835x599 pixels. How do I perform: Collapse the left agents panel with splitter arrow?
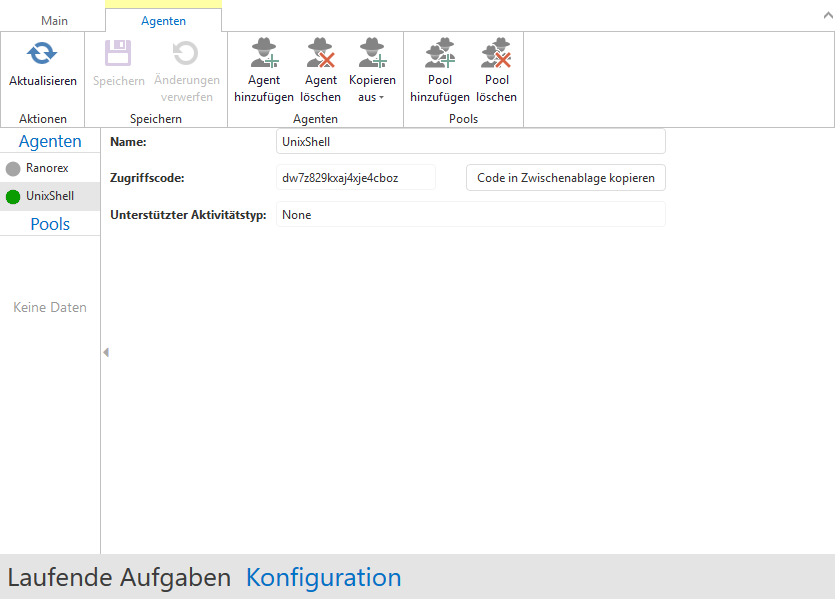click(x=106, y=352)
